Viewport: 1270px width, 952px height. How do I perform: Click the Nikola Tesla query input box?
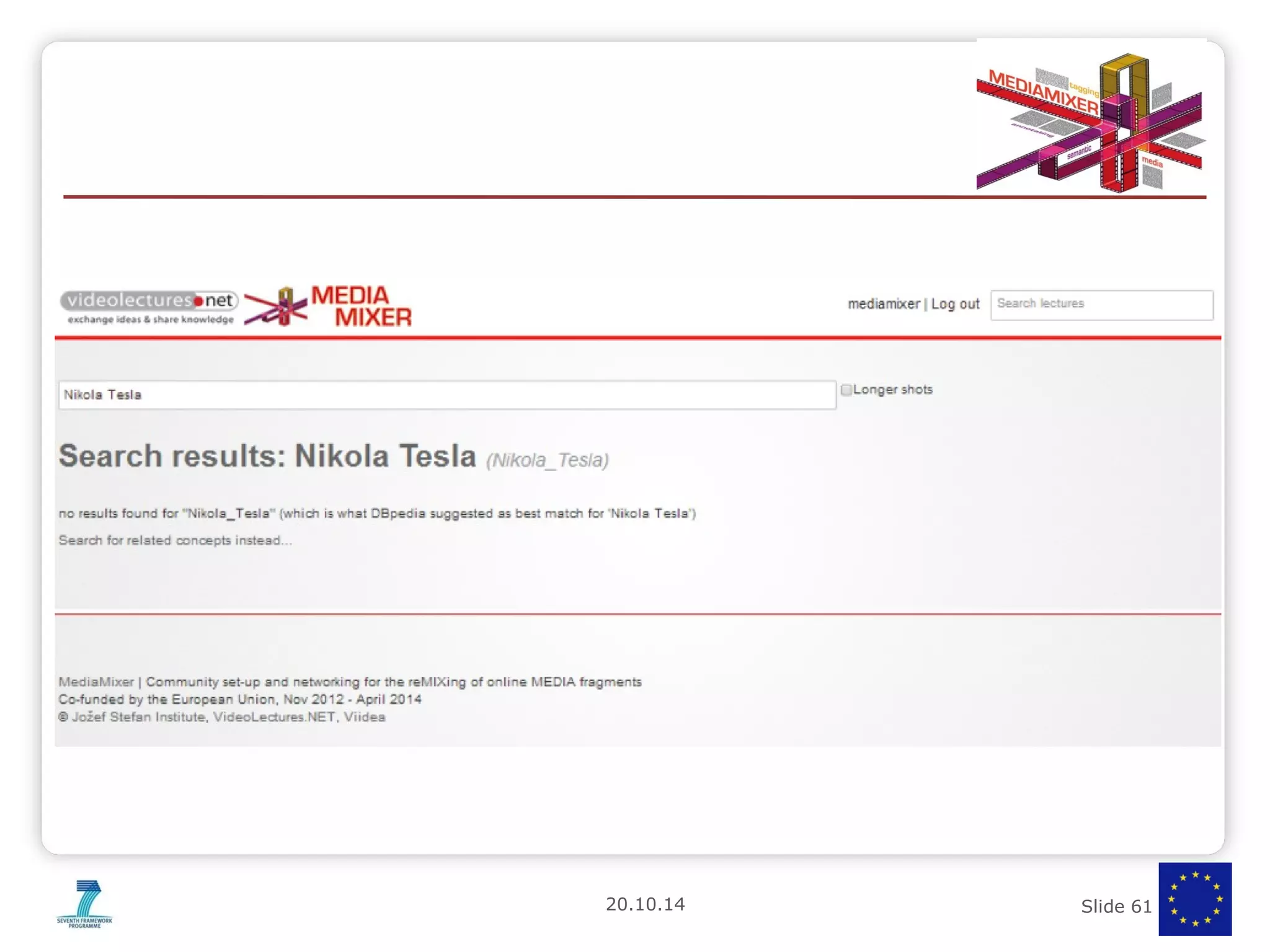[x=446, y=395]
